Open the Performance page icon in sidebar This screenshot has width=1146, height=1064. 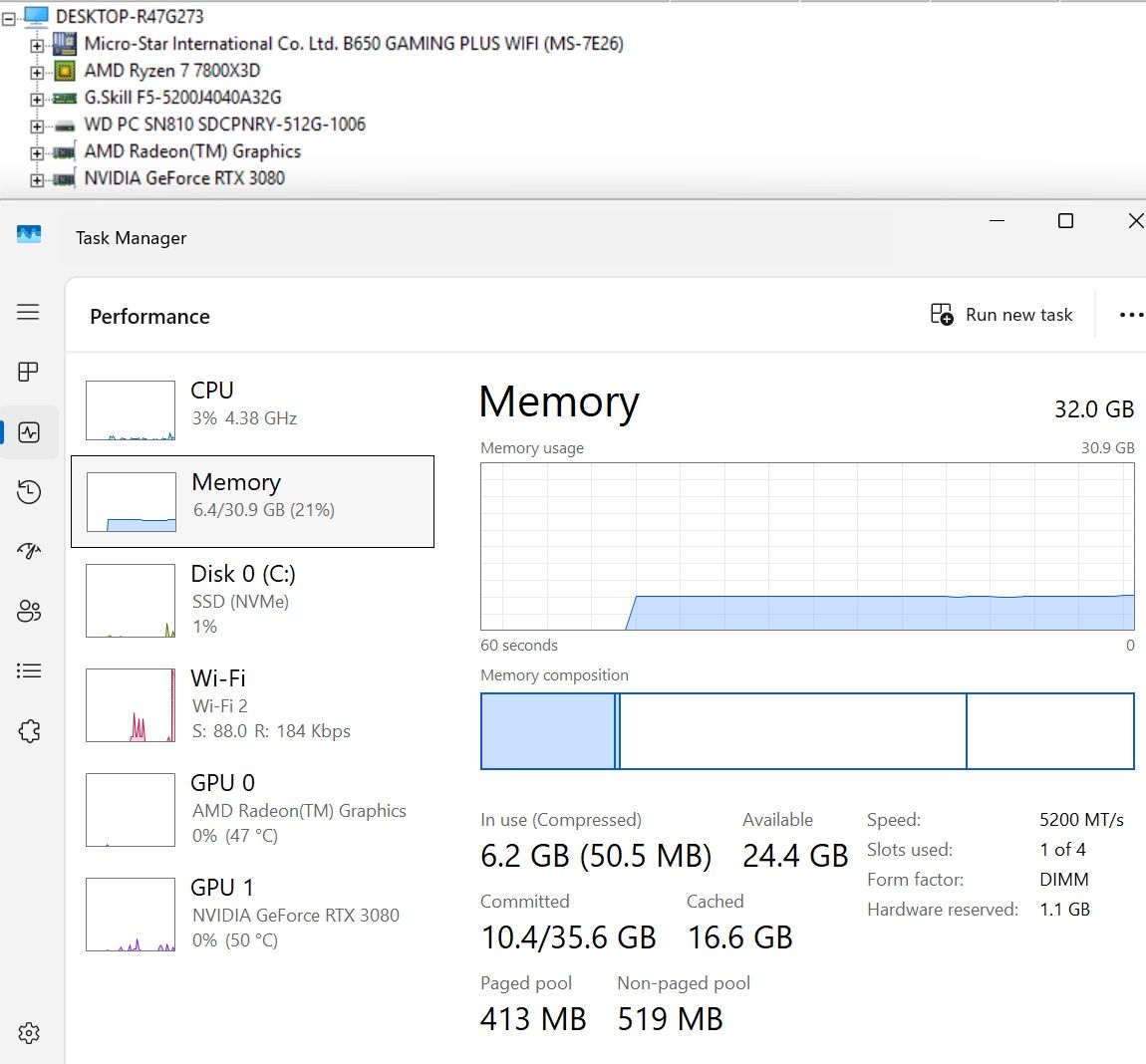pyautogui.click(x=29, y=432)
